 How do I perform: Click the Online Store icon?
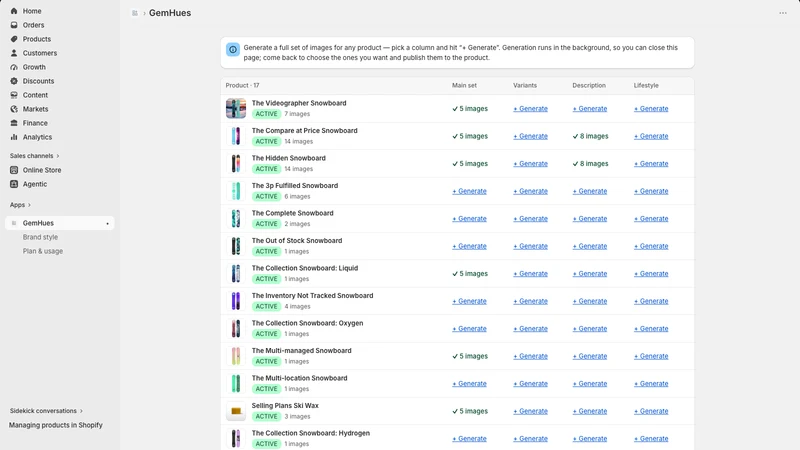pyautogui.click(x=14, y=170)
